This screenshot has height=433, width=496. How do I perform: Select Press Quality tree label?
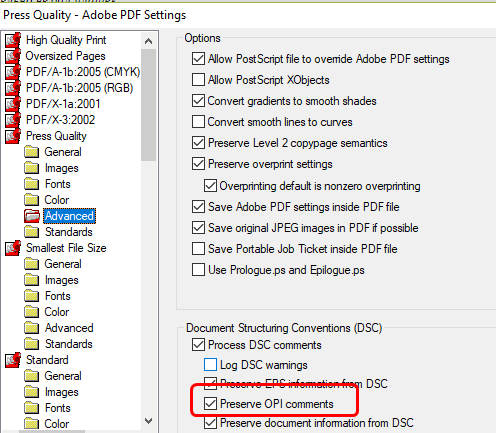tap(56, 136)
